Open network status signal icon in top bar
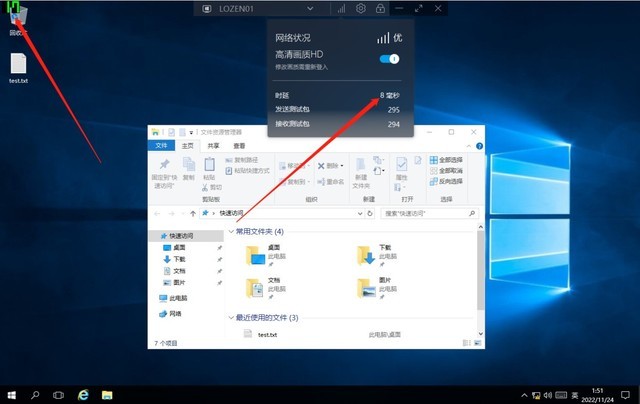 pos(341,8)
